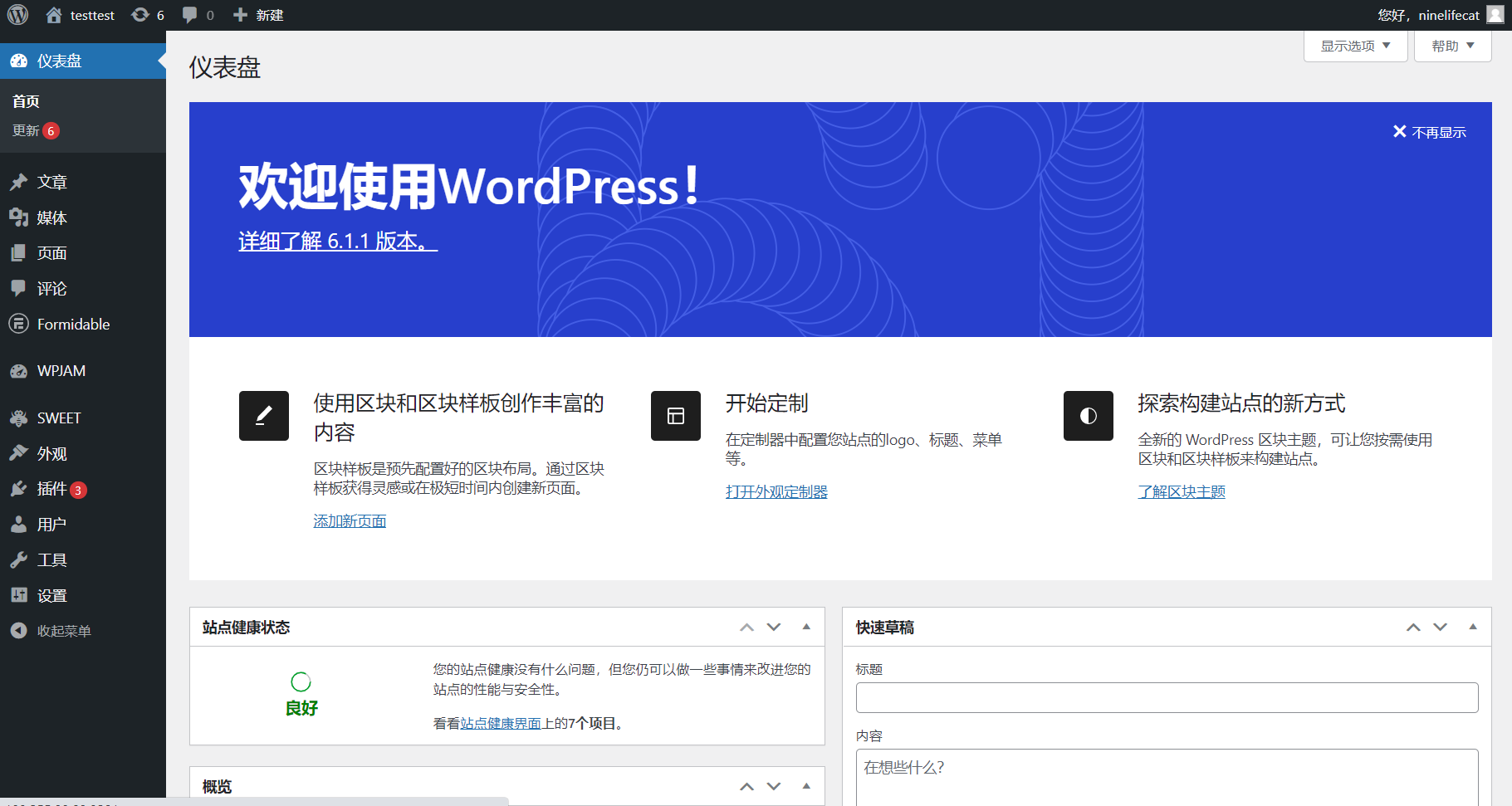Click the Comments sidebar icon
Viewport: 1512px width, 806px height.
(x=18, y=288)
